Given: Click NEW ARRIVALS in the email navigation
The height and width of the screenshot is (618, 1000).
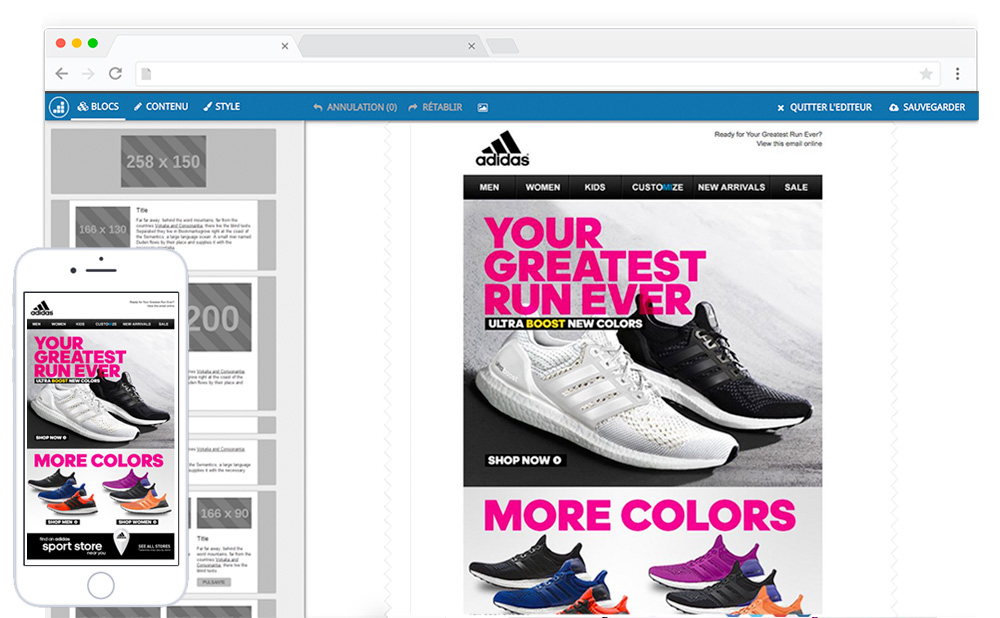Looking at the screenshot, I should click(x=731, y=187).
